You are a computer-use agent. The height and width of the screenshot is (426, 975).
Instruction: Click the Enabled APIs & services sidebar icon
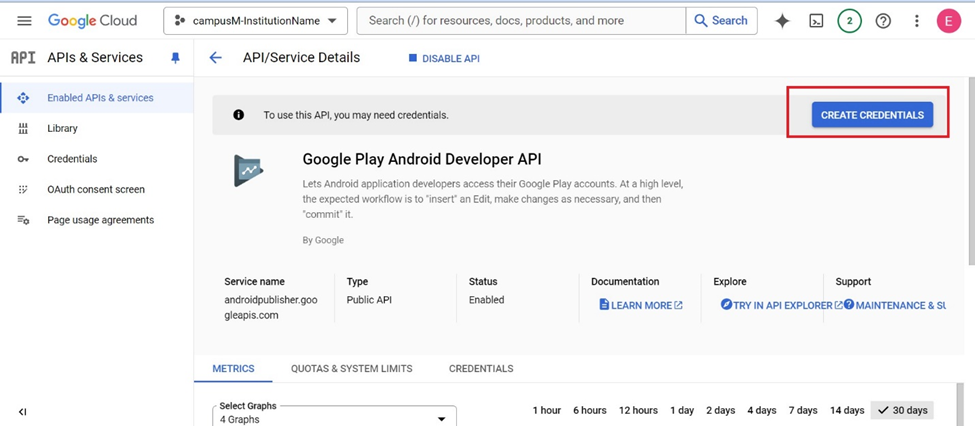coord(23,98)
